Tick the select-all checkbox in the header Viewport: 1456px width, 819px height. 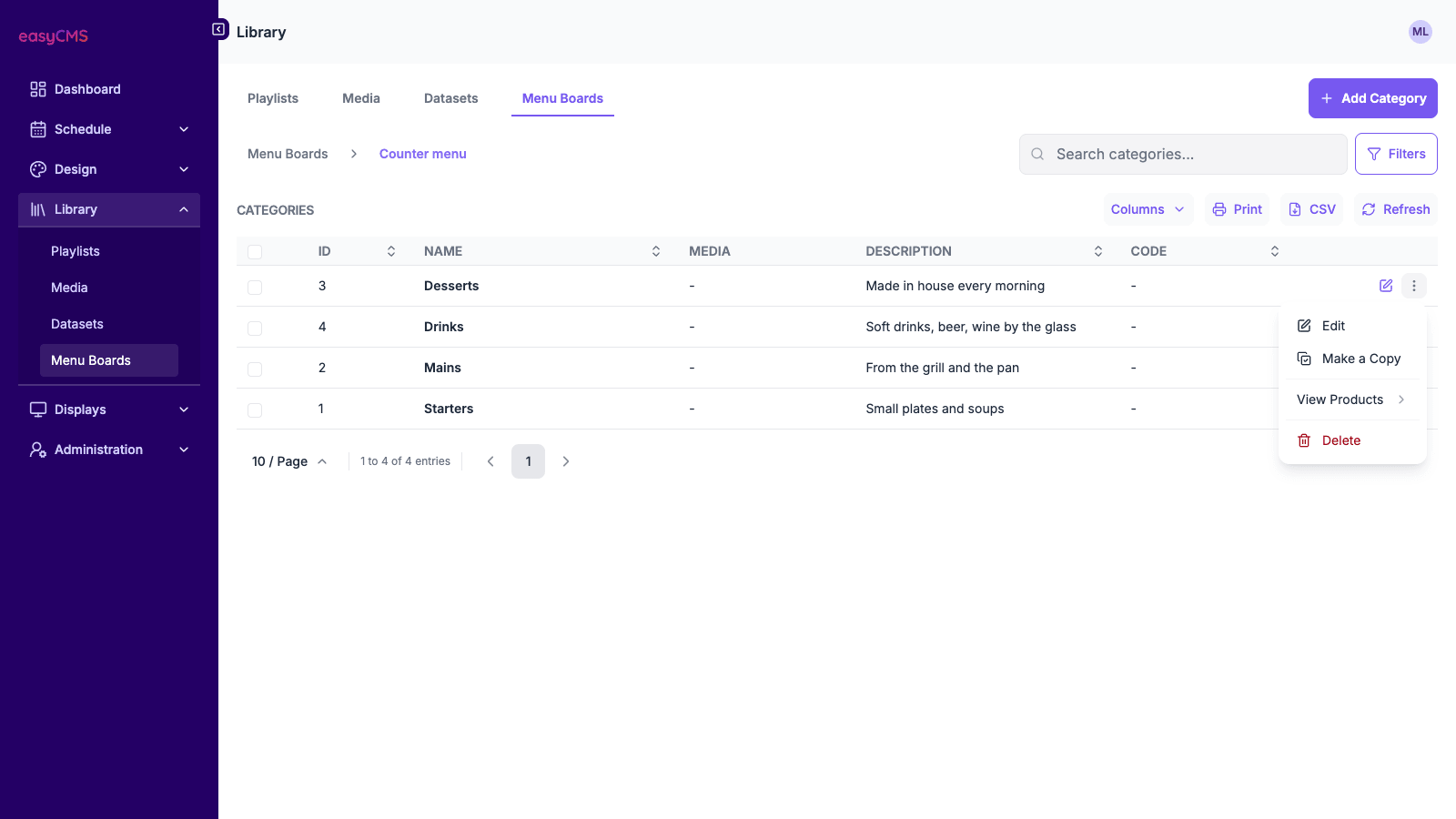pyautogui.click(x=255, y=252)
